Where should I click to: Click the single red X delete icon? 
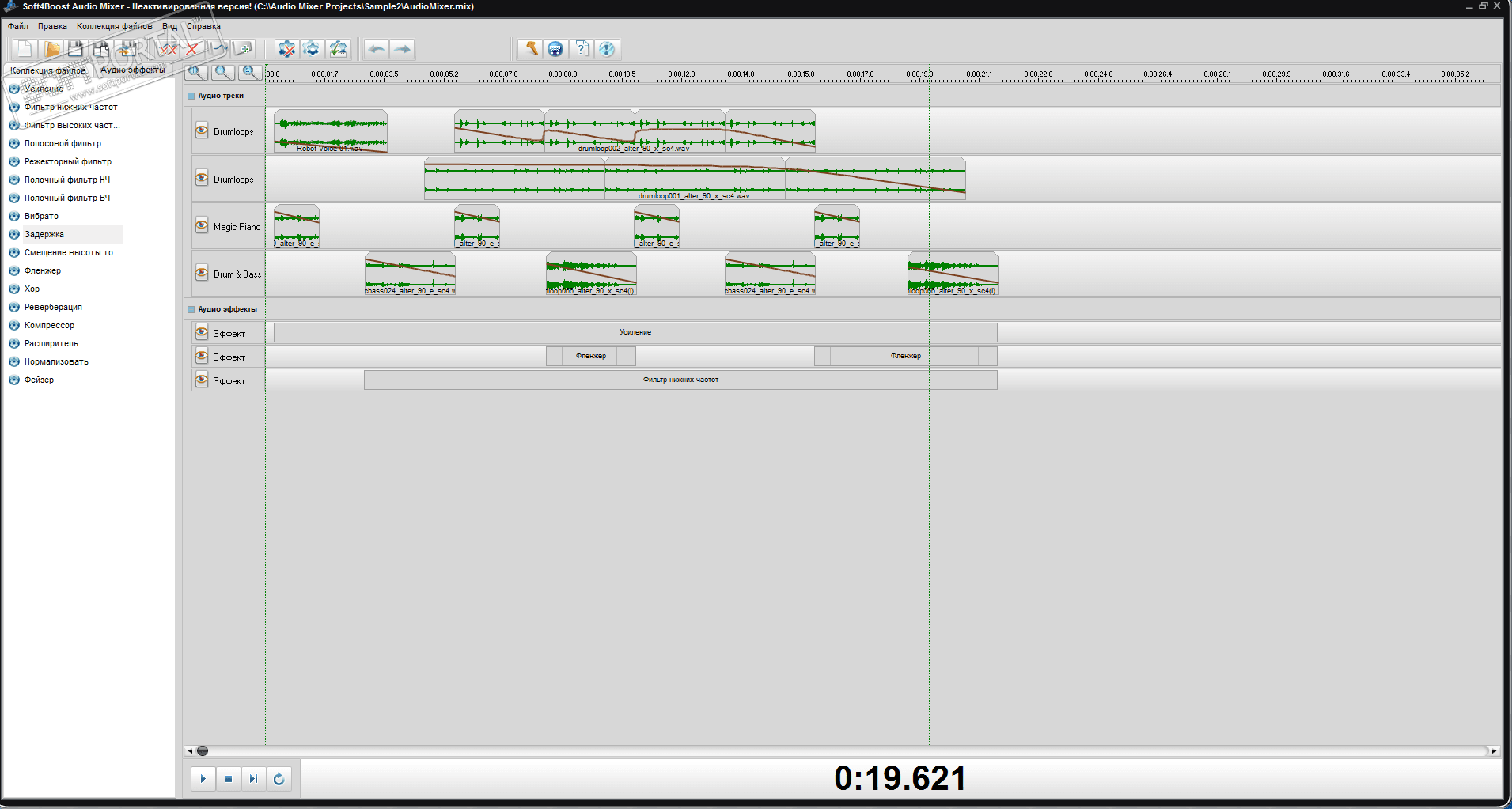[191, 49]
